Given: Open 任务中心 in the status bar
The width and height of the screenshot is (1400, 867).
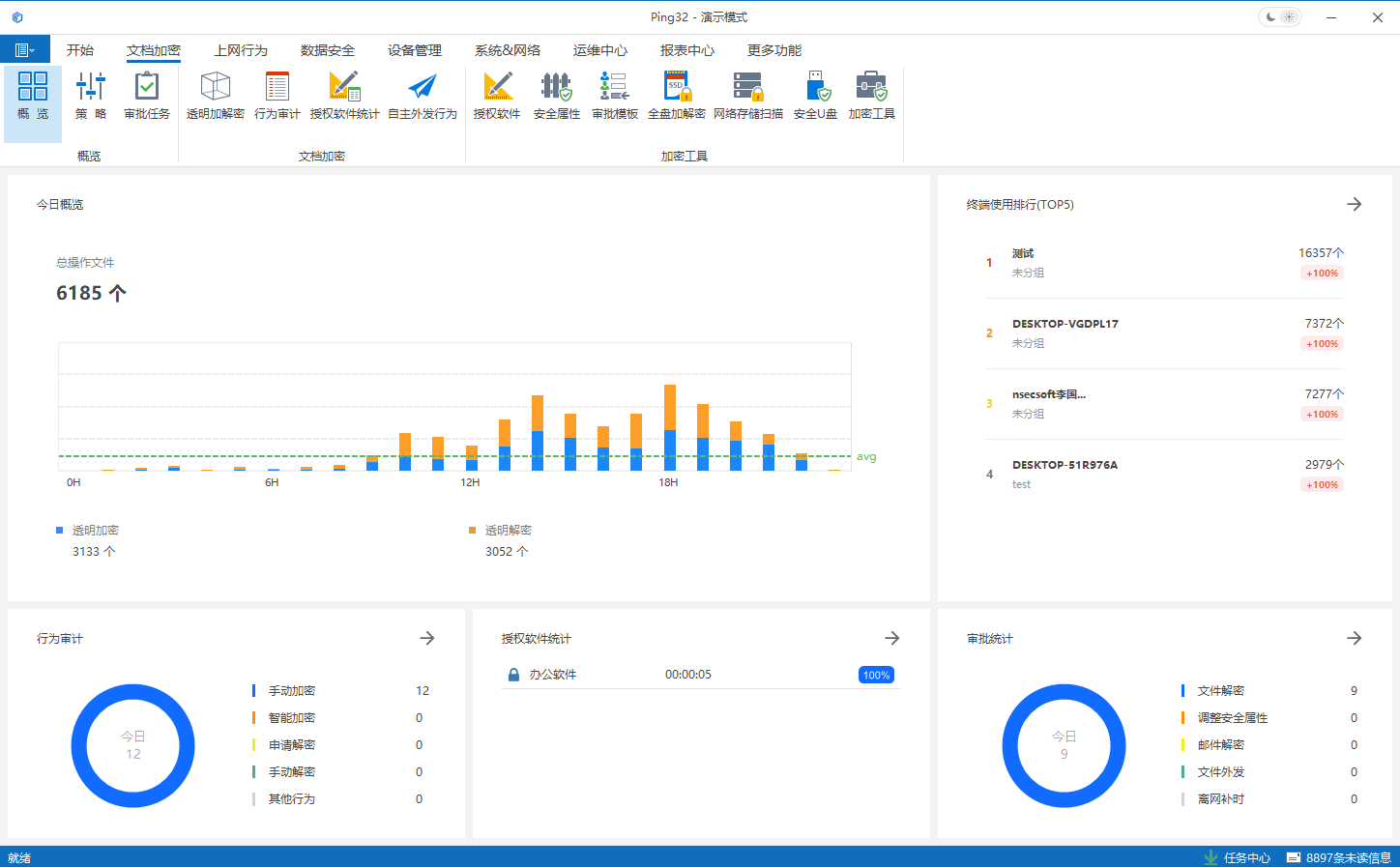Looking at the screenshot, I should [x=1238, y=857].
